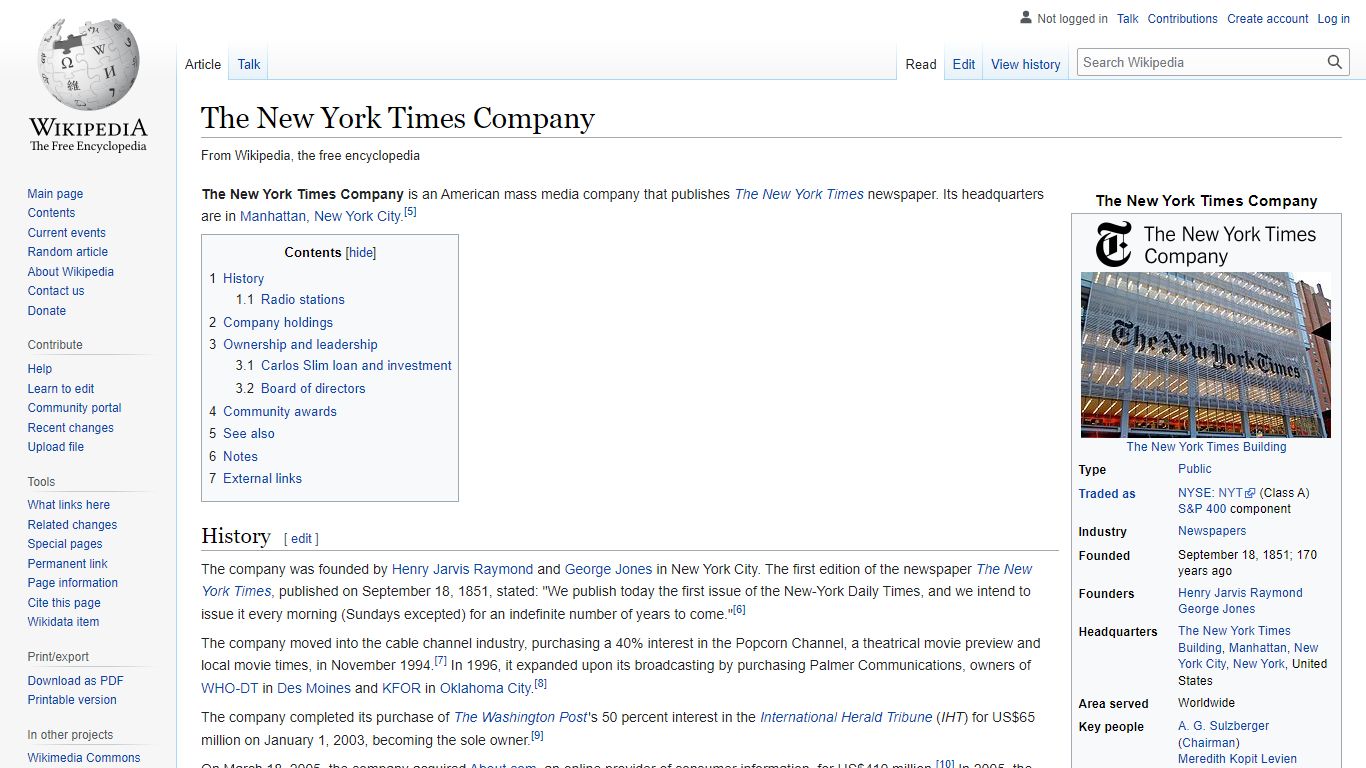Open the Edit tab
Viewport: 1366px width, 768px height.
click(964, 64)
